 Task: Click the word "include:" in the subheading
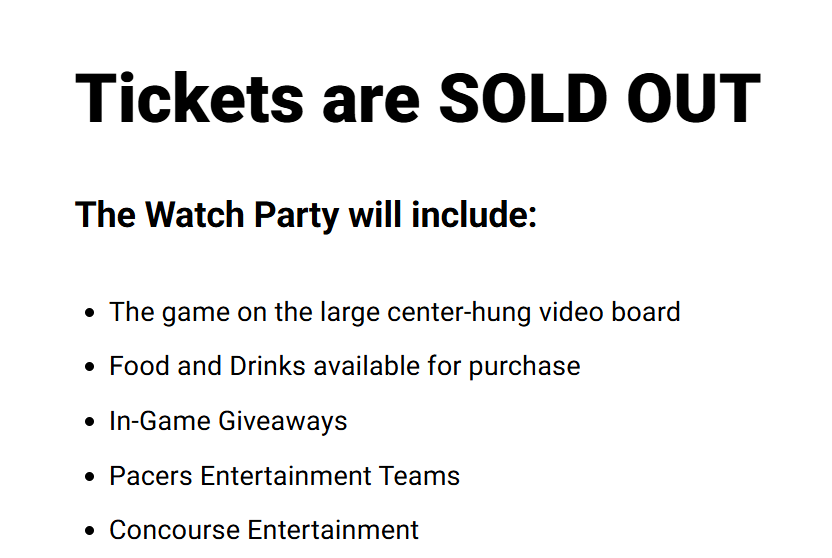474,214
